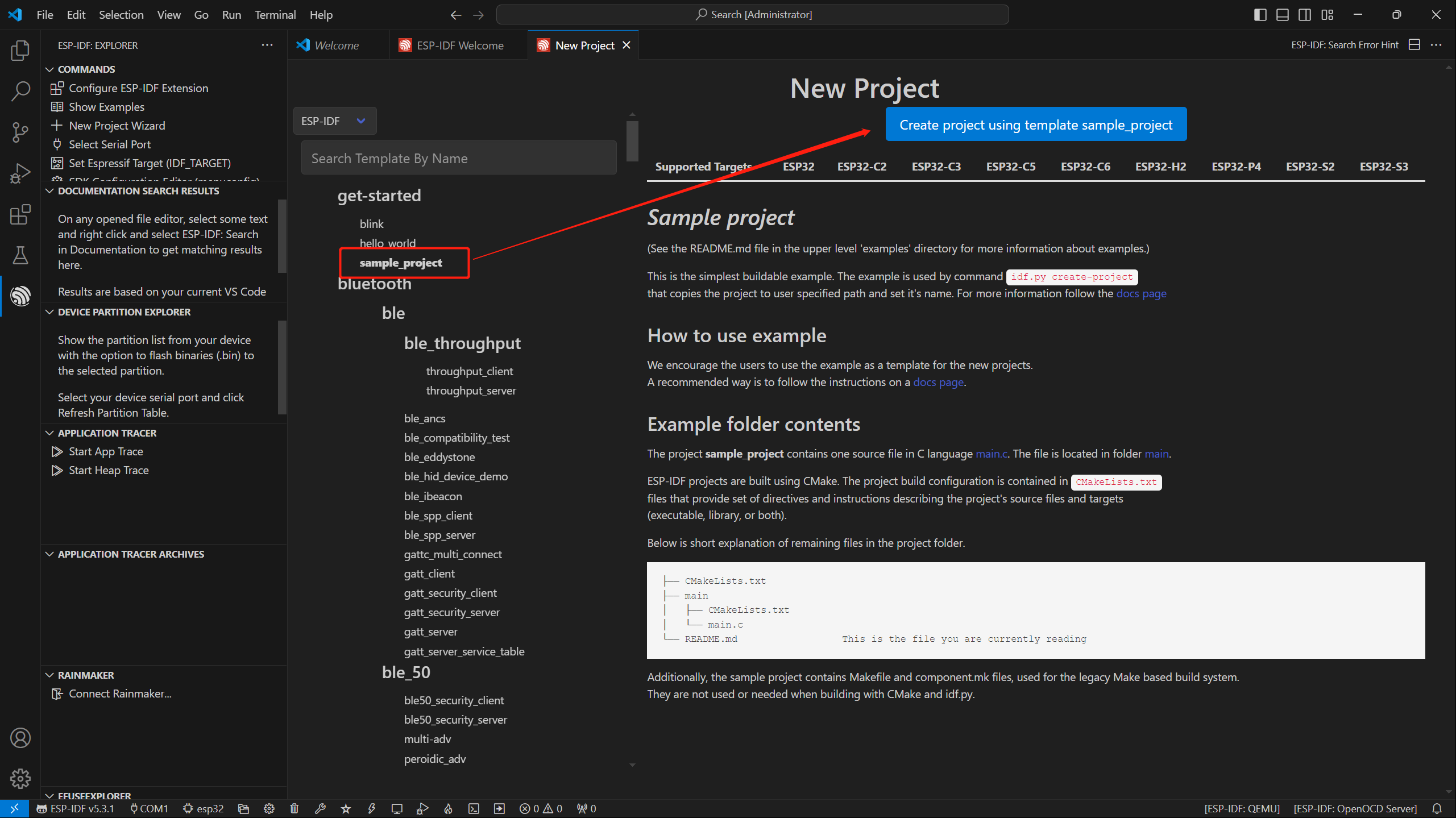This screenshot has width=1456, height=818.
Task: Open the Explorer view in activity bar
Action: coord(20,50)
